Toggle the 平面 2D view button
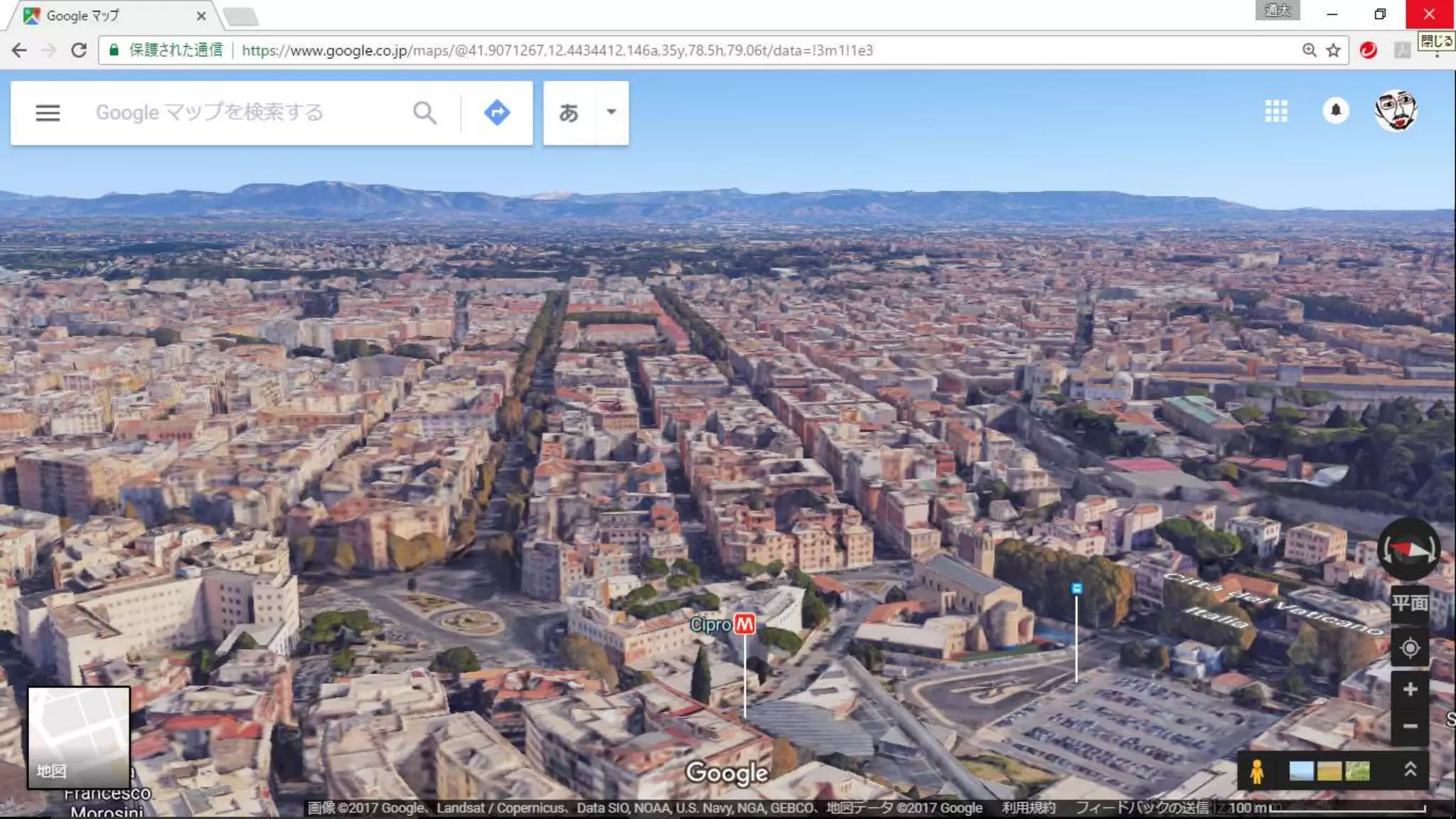 pyautogui.click(x=1409, y=604)
